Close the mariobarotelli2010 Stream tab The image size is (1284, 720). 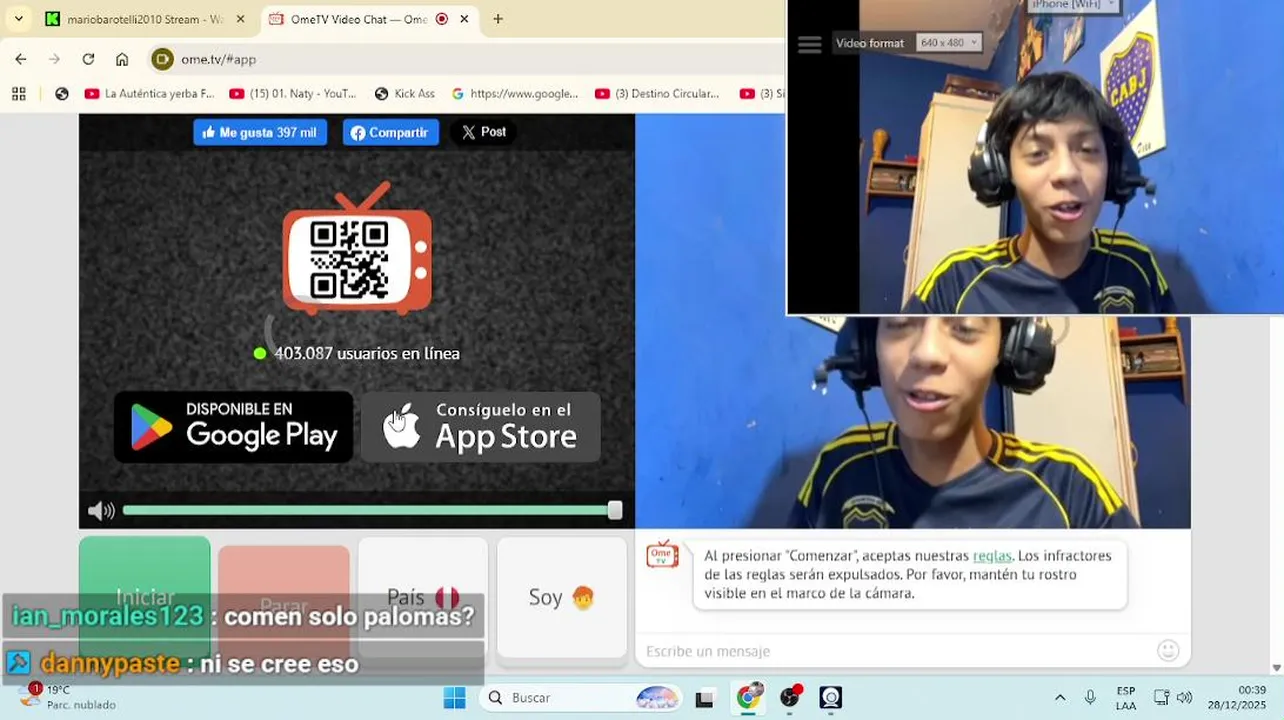point(240,19)
